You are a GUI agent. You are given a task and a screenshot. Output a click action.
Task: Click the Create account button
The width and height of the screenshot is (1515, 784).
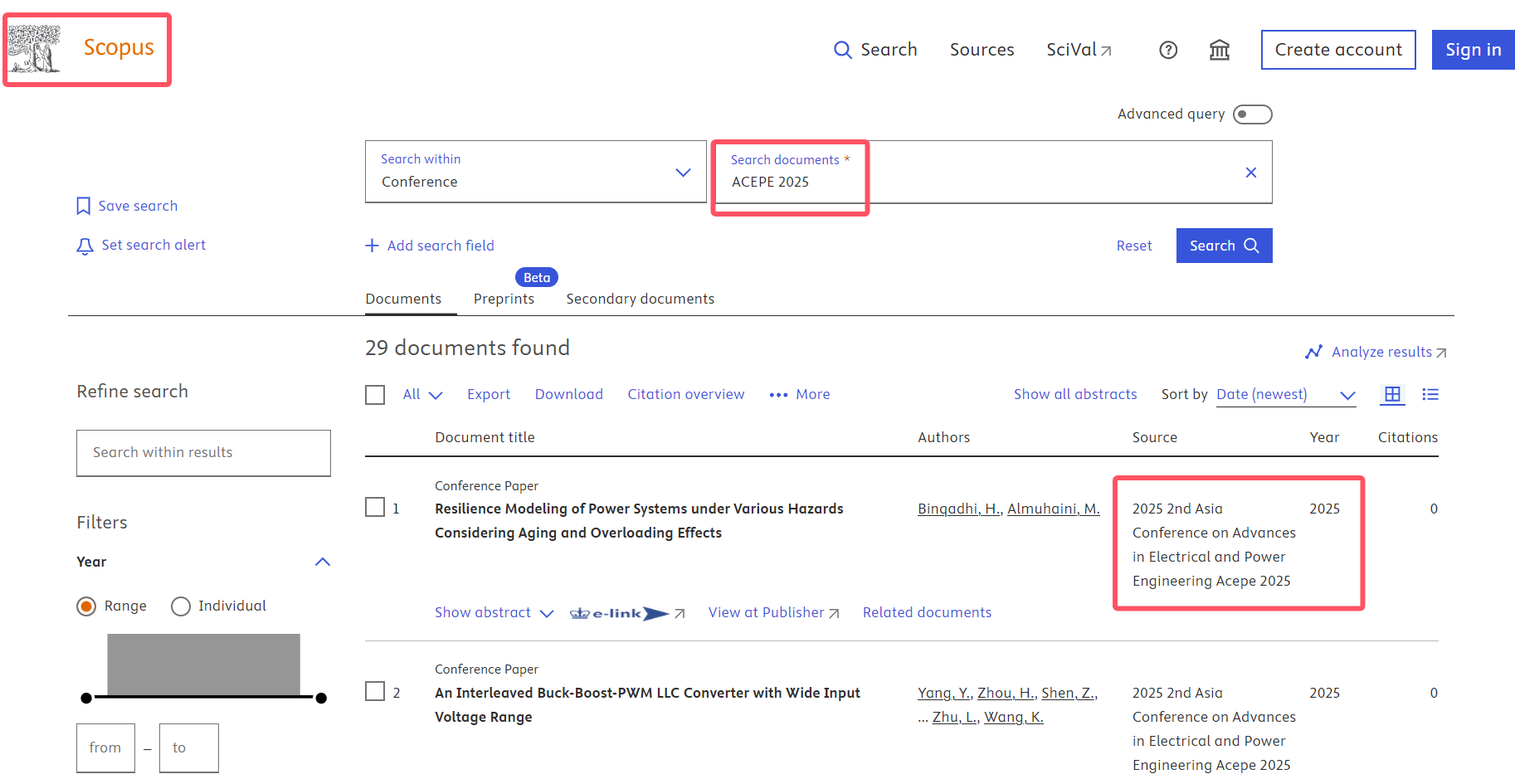click(x=1338, y=50)
